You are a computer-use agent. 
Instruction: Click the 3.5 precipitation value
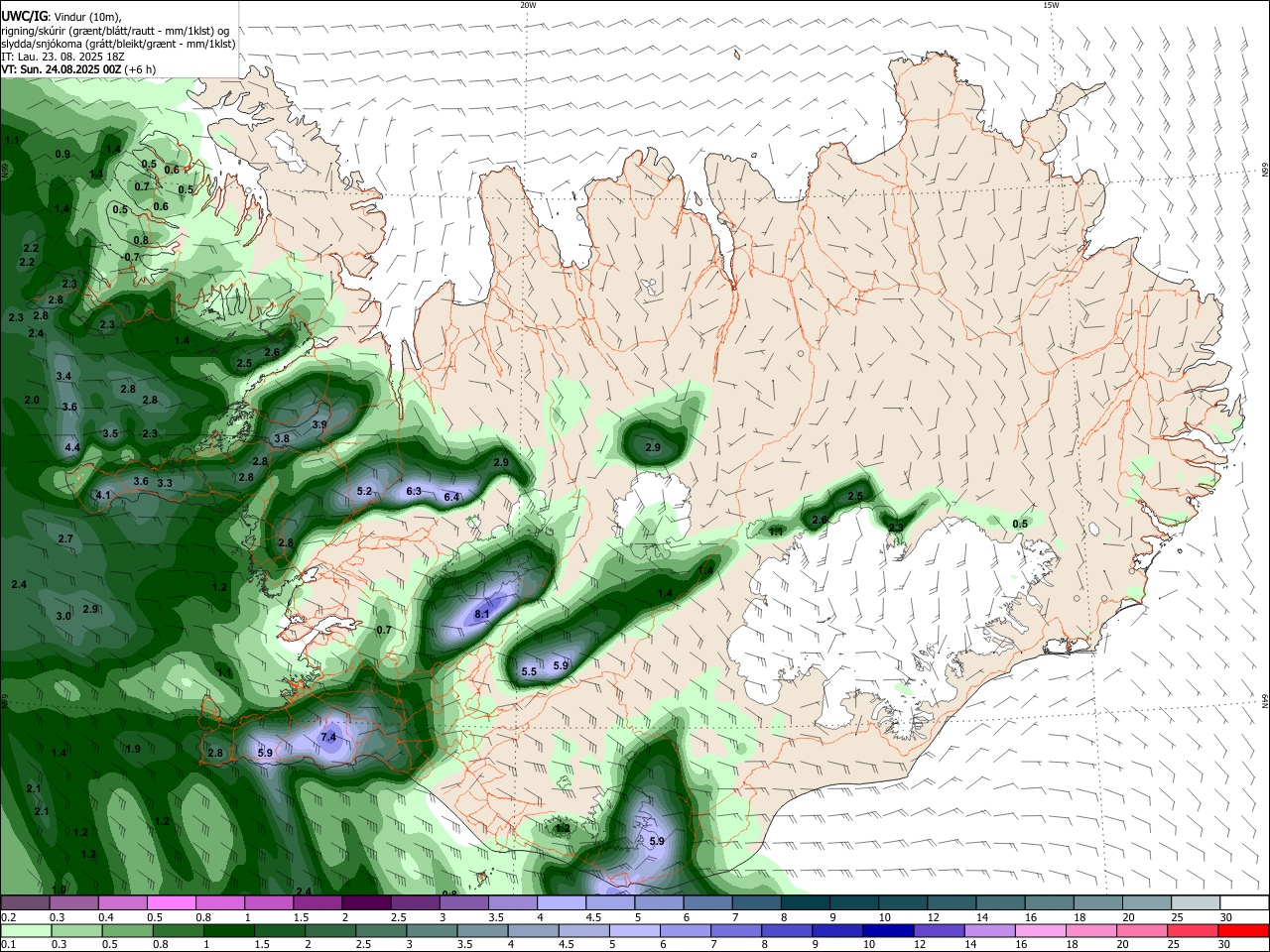click(111, 433)
